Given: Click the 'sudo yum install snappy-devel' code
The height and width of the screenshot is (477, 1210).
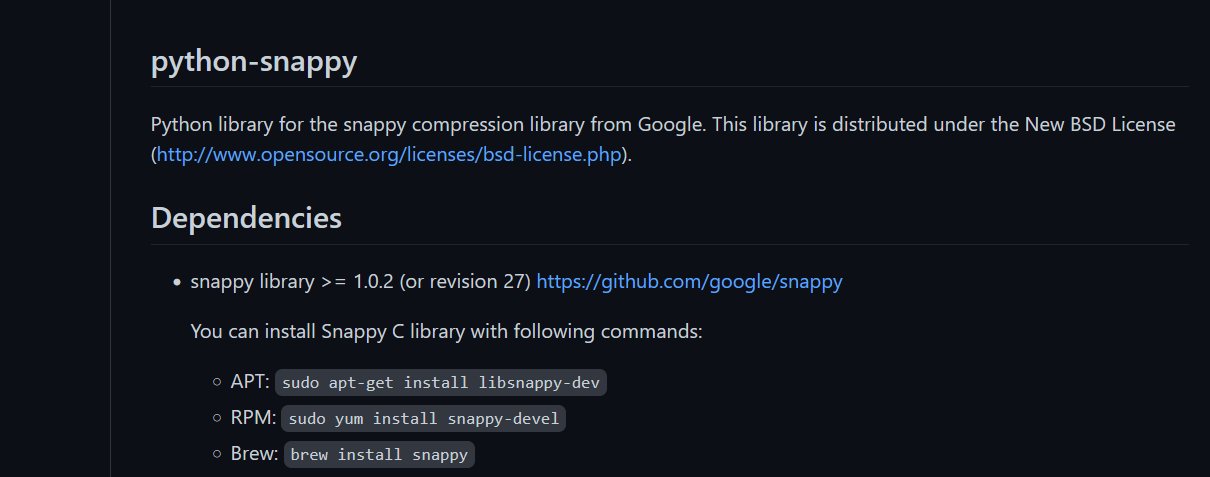Looking at the screenshot, I should click(424, 418).
